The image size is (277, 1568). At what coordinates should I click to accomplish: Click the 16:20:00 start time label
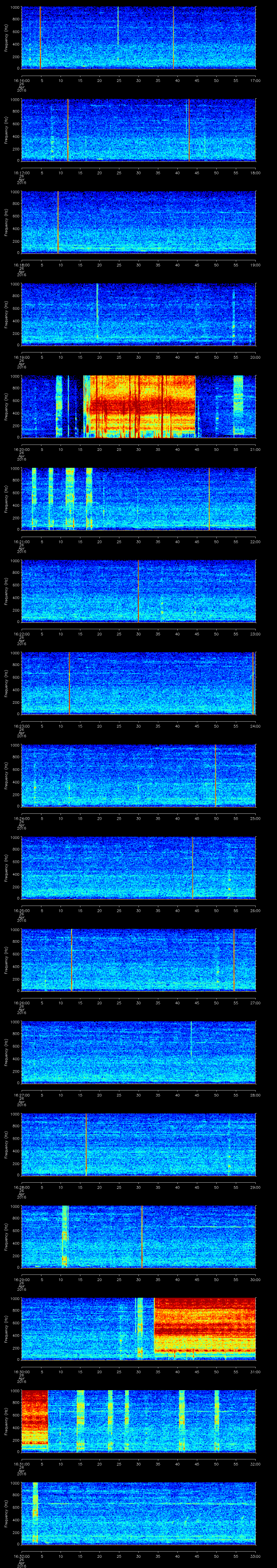22,449
